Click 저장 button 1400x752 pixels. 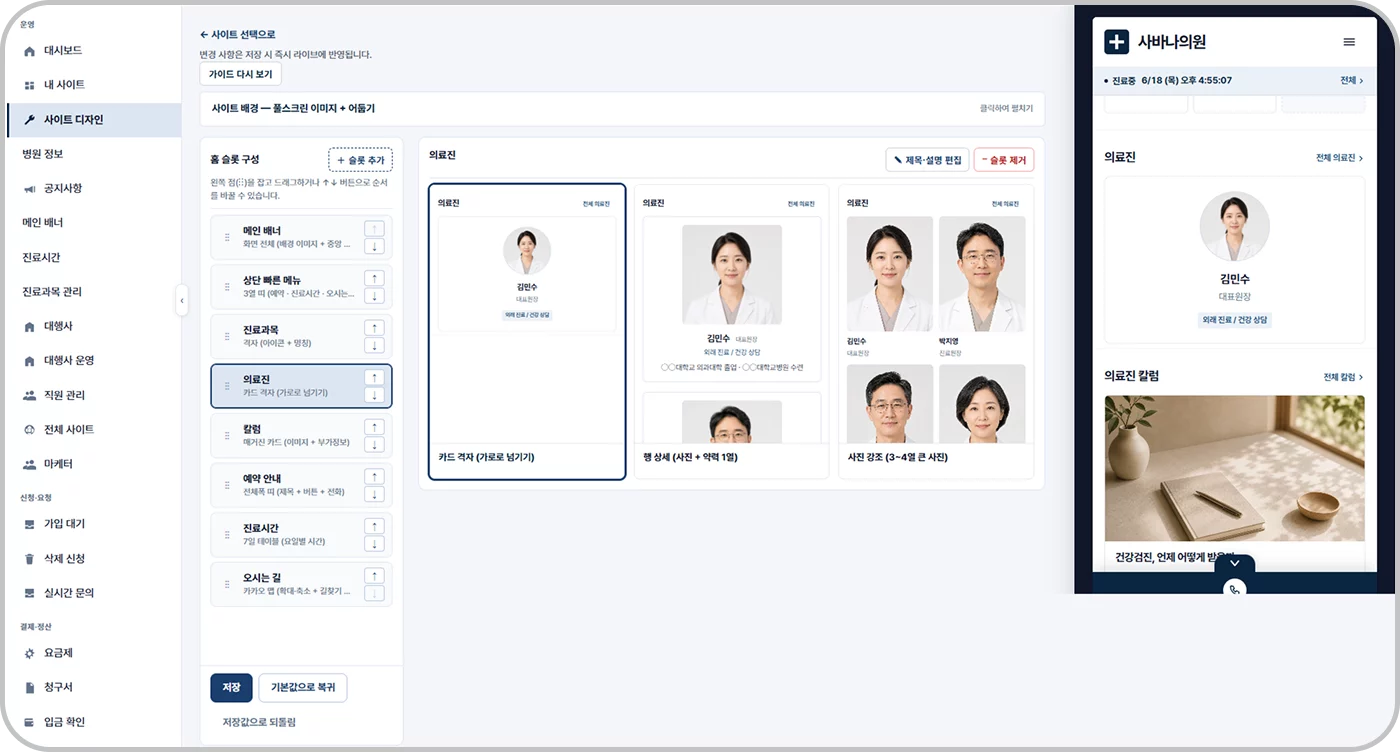click(231, 688)
